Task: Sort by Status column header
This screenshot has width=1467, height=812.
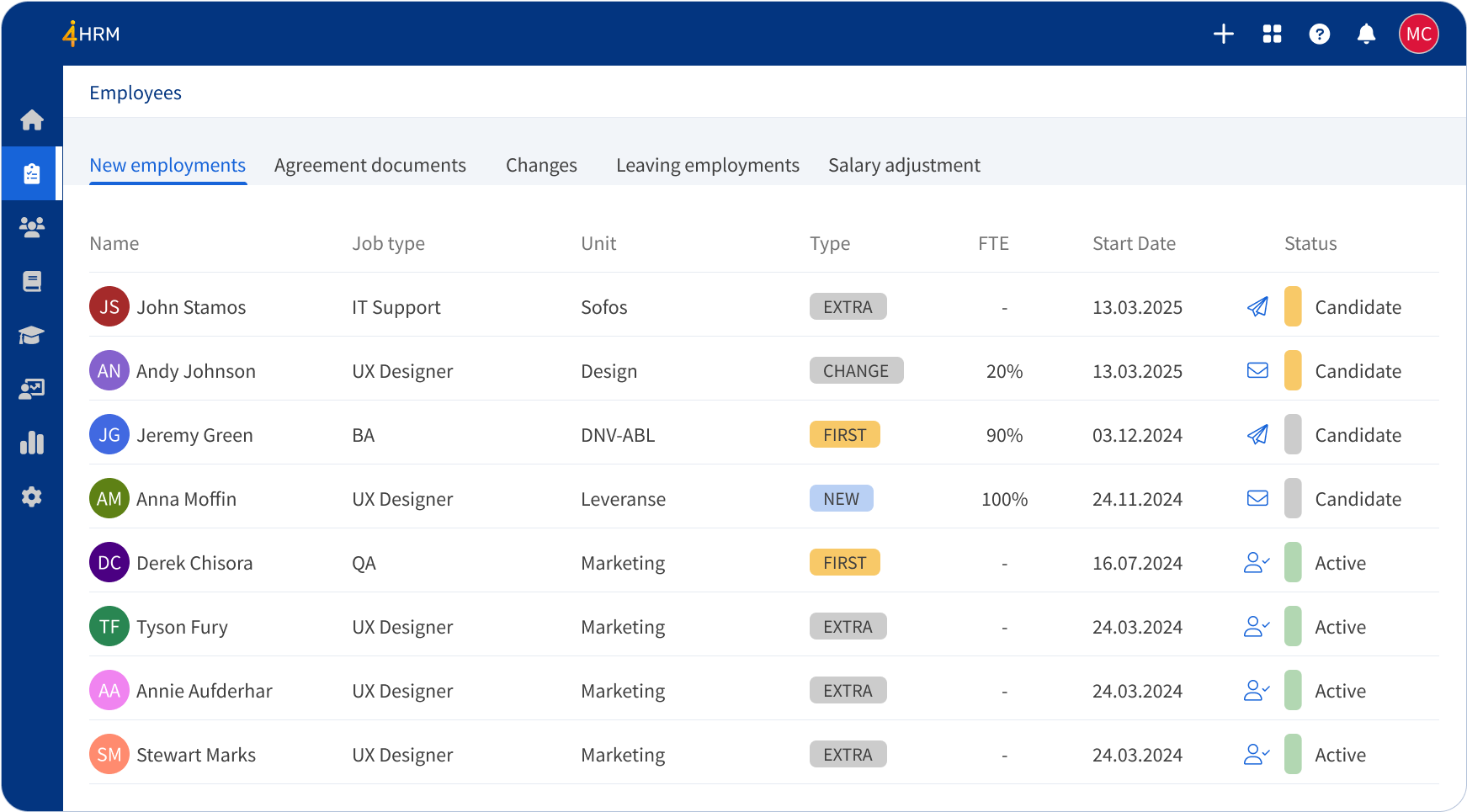Action: 1310,243
